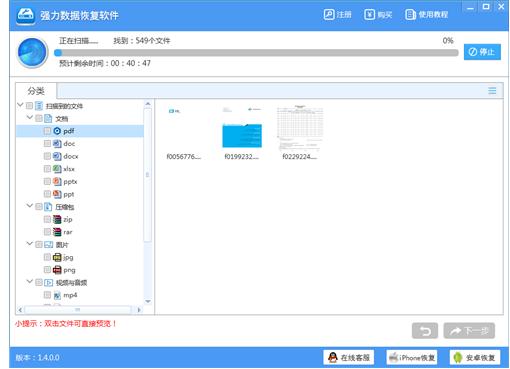510x369 pixels.
Task: Open the f0056776 pdf thumbnail
Action: tap(184, 133)
